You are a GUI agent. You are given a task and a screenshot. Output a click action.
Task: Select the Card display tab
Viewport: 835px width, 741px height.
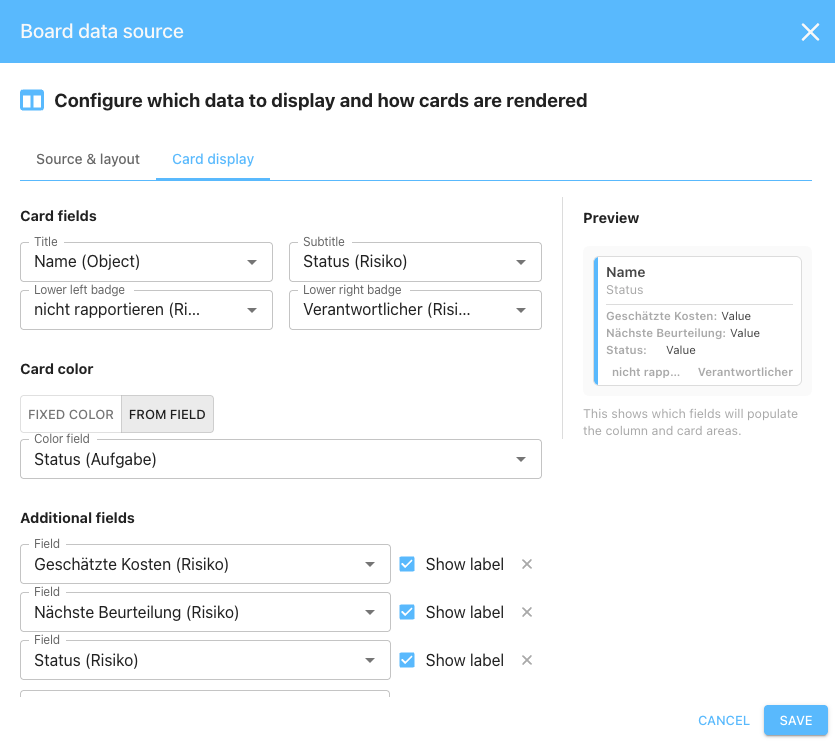(x=213, y=159)
